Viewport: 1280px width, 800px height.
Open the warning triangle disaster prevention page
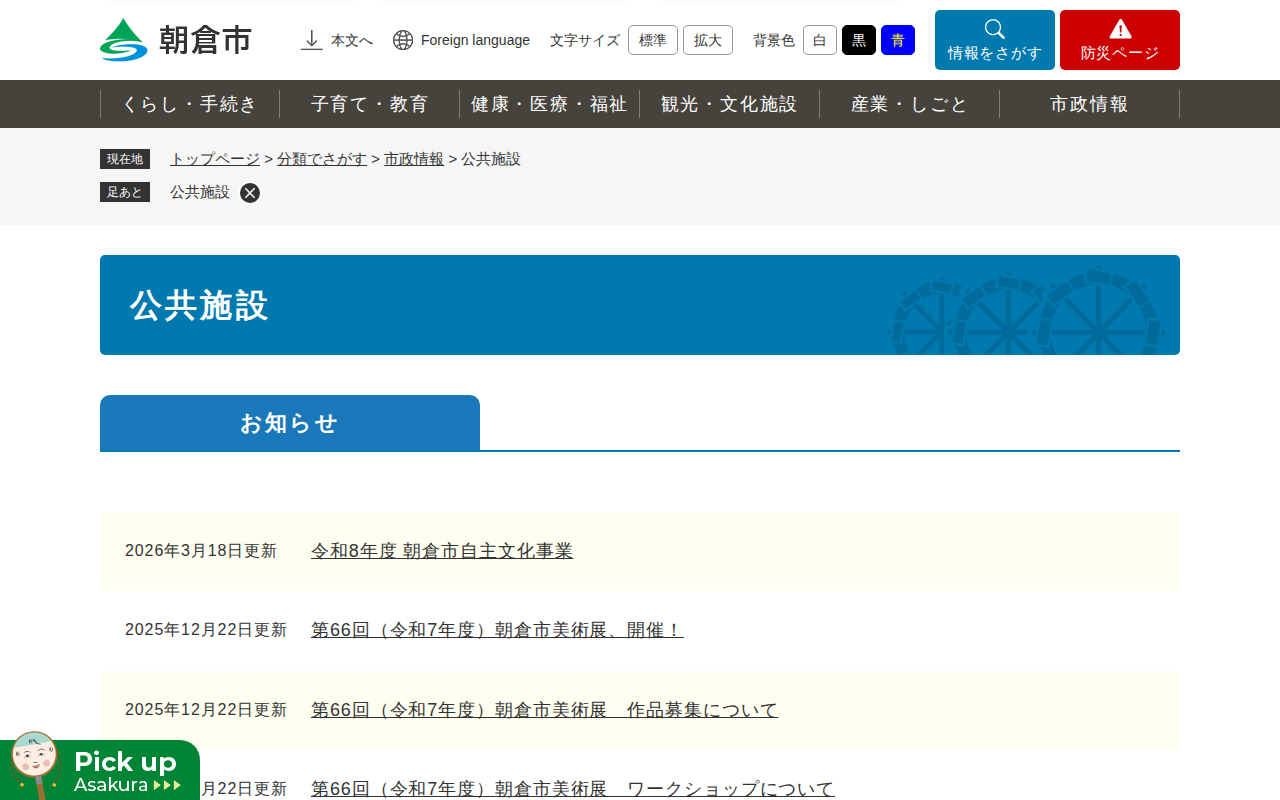[1119, 40]
